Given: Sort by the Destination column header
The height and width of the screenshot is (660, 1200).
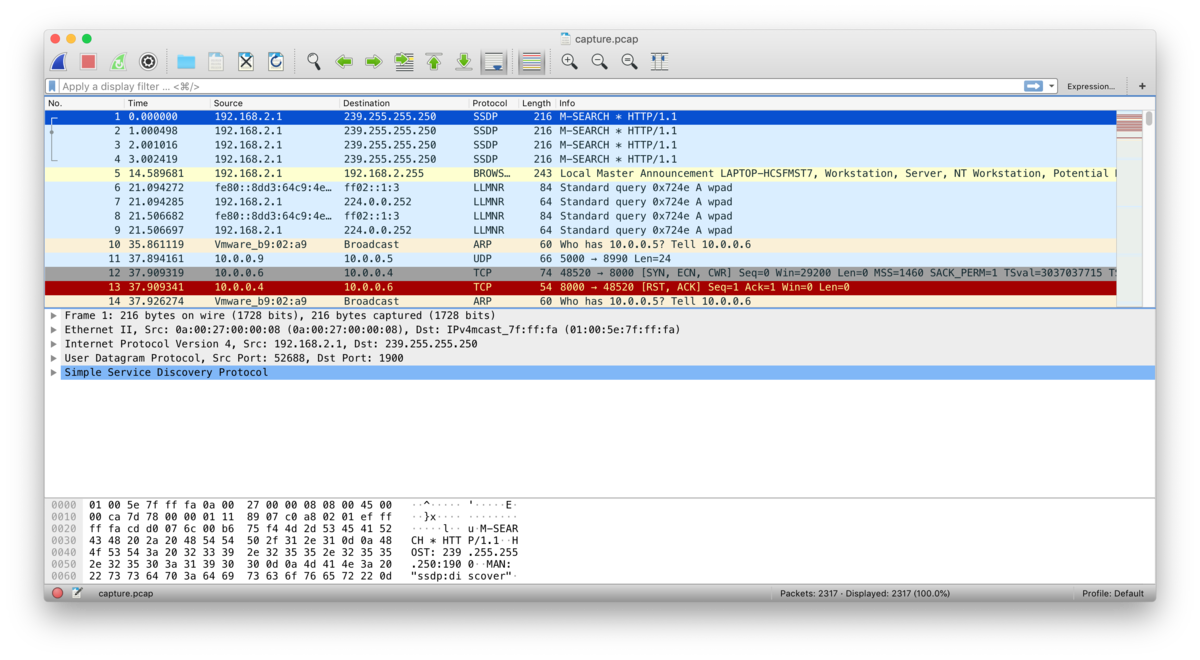Looking at the screenshot, I should 405,103.
